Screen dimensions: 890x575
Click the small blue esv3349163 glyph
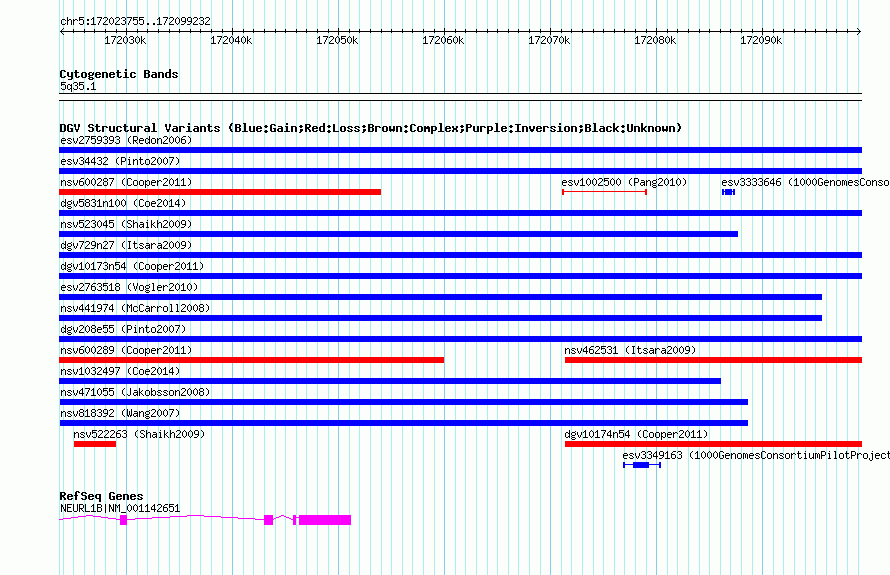642,465
